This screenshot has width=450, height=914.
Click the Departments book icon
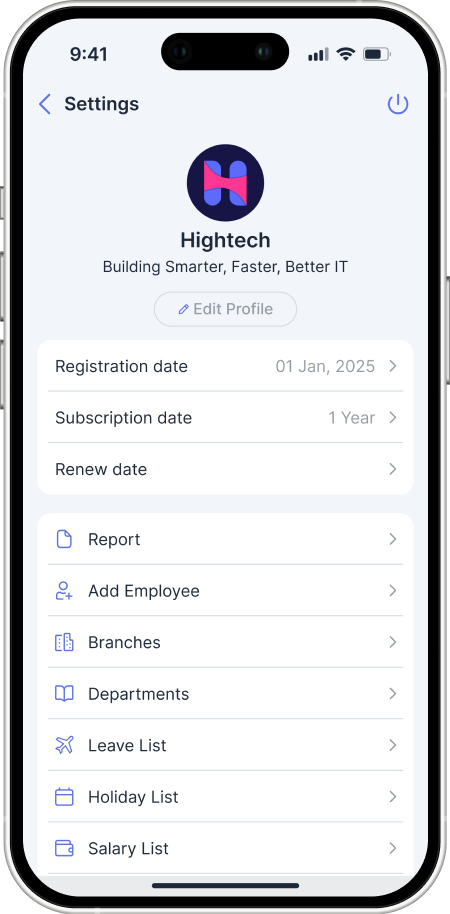[x=64, y=694]
